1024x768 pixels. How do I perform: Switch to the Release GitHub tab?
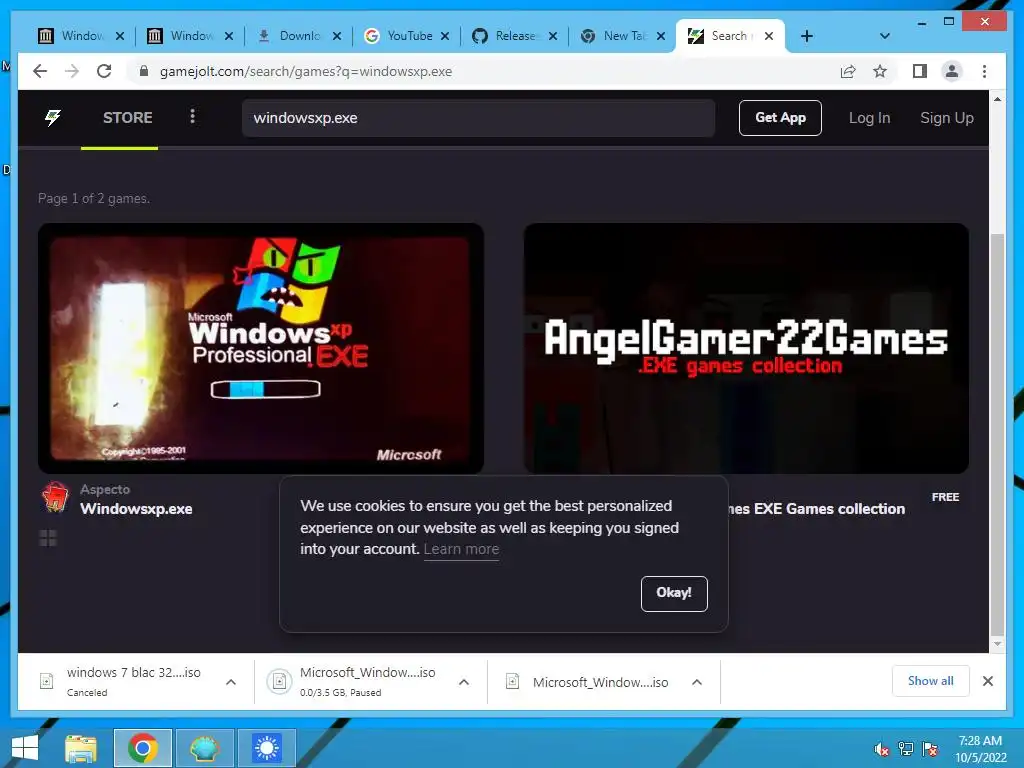tap(515, 36)
